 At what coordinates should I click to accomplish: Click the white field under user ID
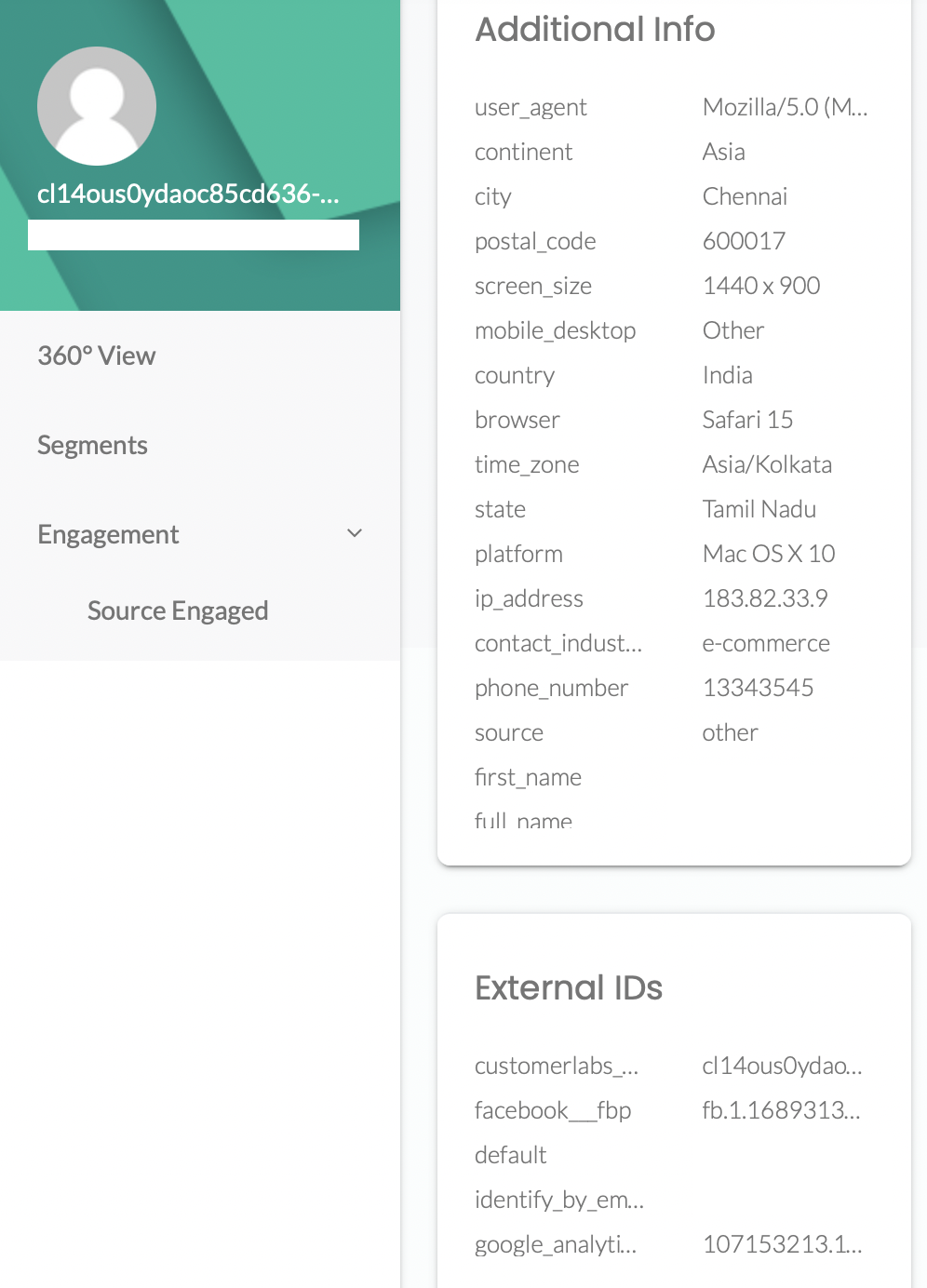click(194, 235)
